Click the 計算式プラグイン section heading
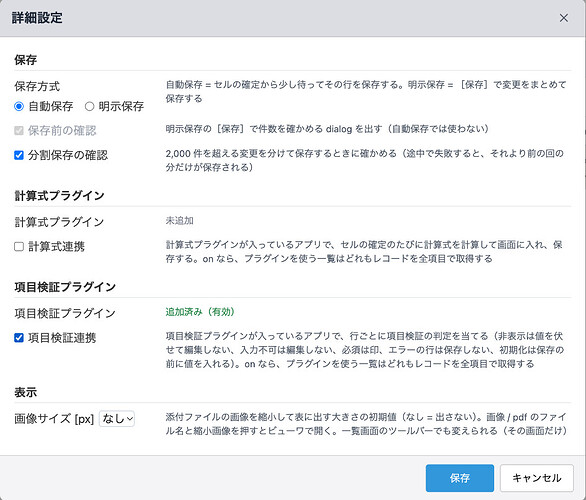 pyautogui.click(x=59, y=195)
